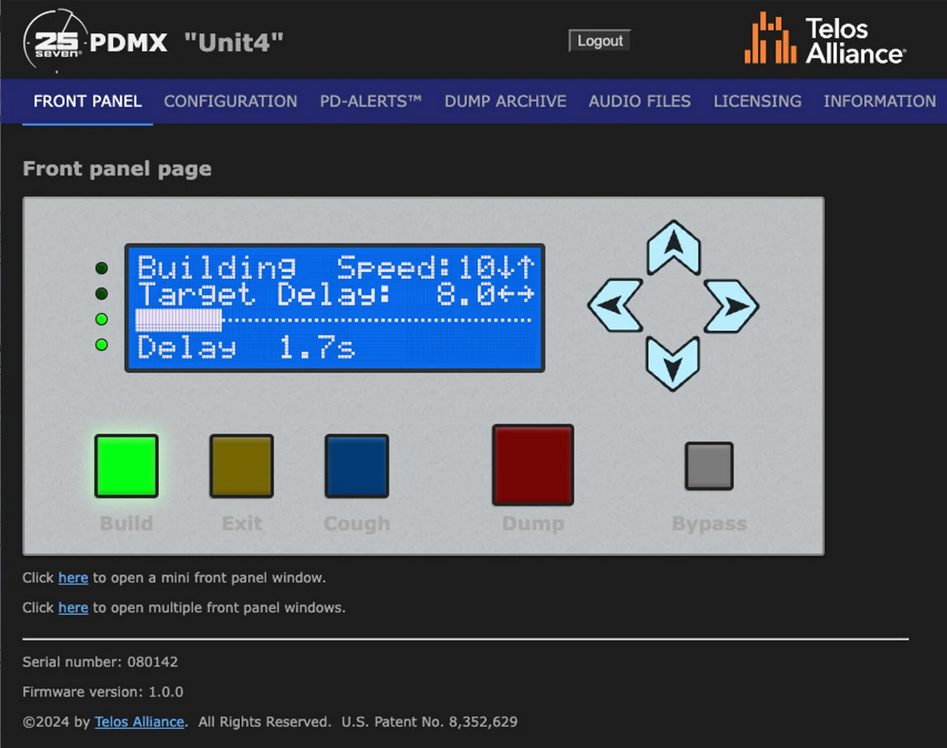Viewport: 947px width, 748px height.
Task: Click the third lit green LED
Action: tap(101, 319)
